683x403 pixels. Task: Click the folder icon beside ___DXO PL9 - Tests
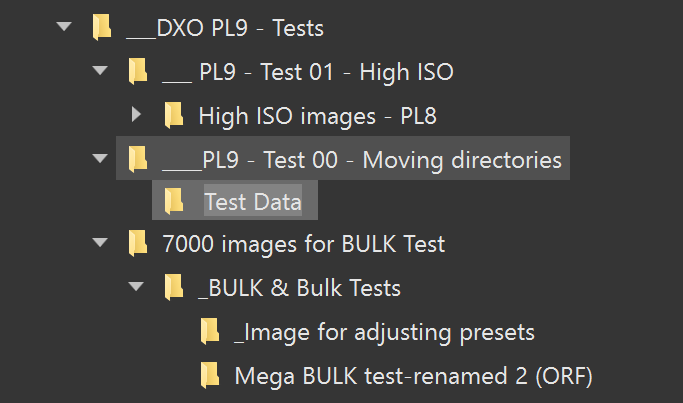pyautogui.click(x=101, y=28)
